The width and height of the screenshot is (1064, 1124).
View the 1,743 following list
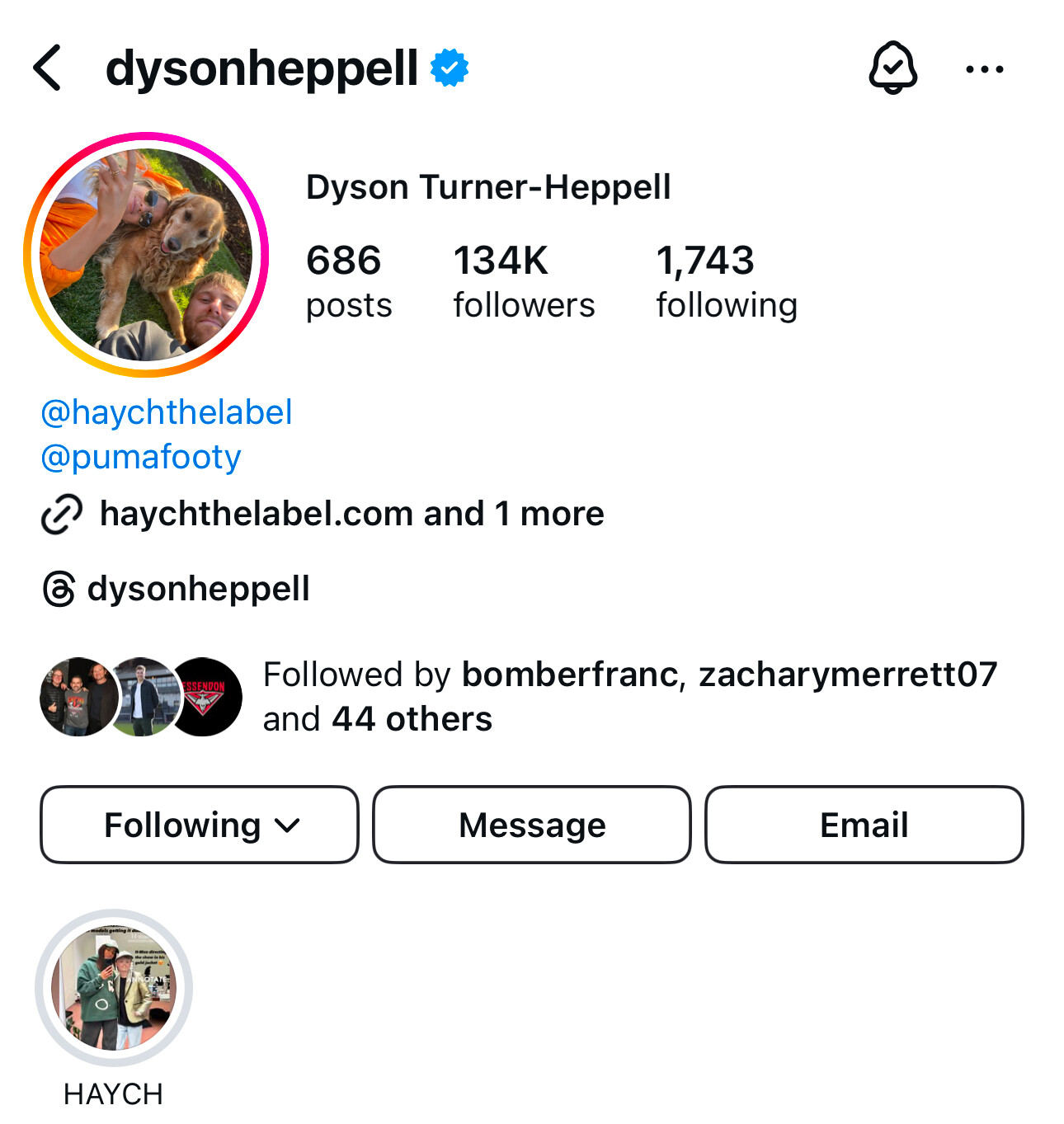pyautogui.click(x=727, y=282)
